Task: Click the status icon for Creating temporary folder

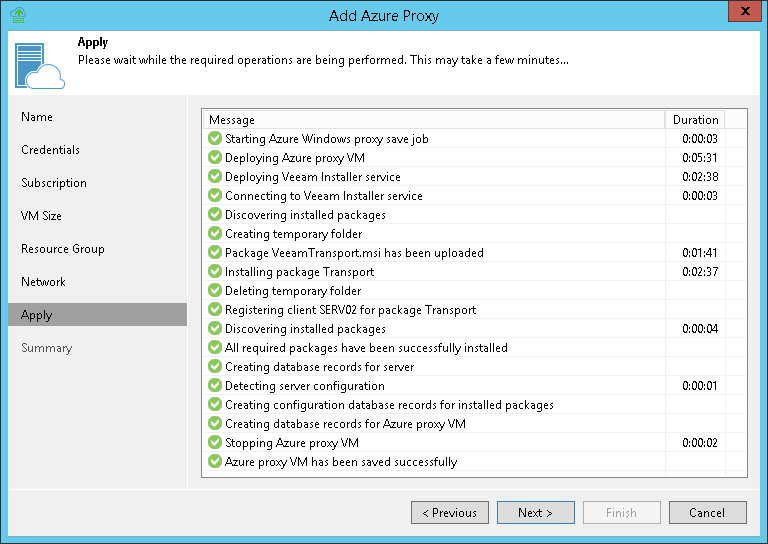Action: [215, 234]
